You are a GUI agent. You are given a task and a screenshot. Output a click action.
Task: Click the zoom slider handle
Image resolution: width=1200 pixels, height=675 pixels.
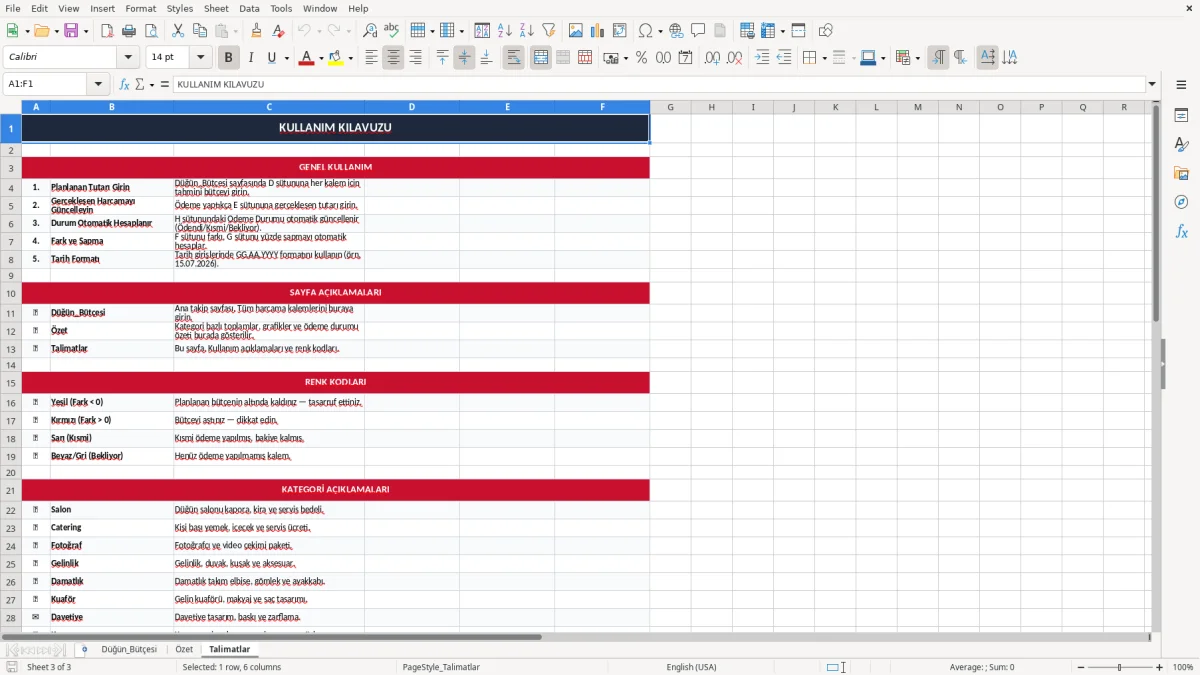tap(1120, 667)
